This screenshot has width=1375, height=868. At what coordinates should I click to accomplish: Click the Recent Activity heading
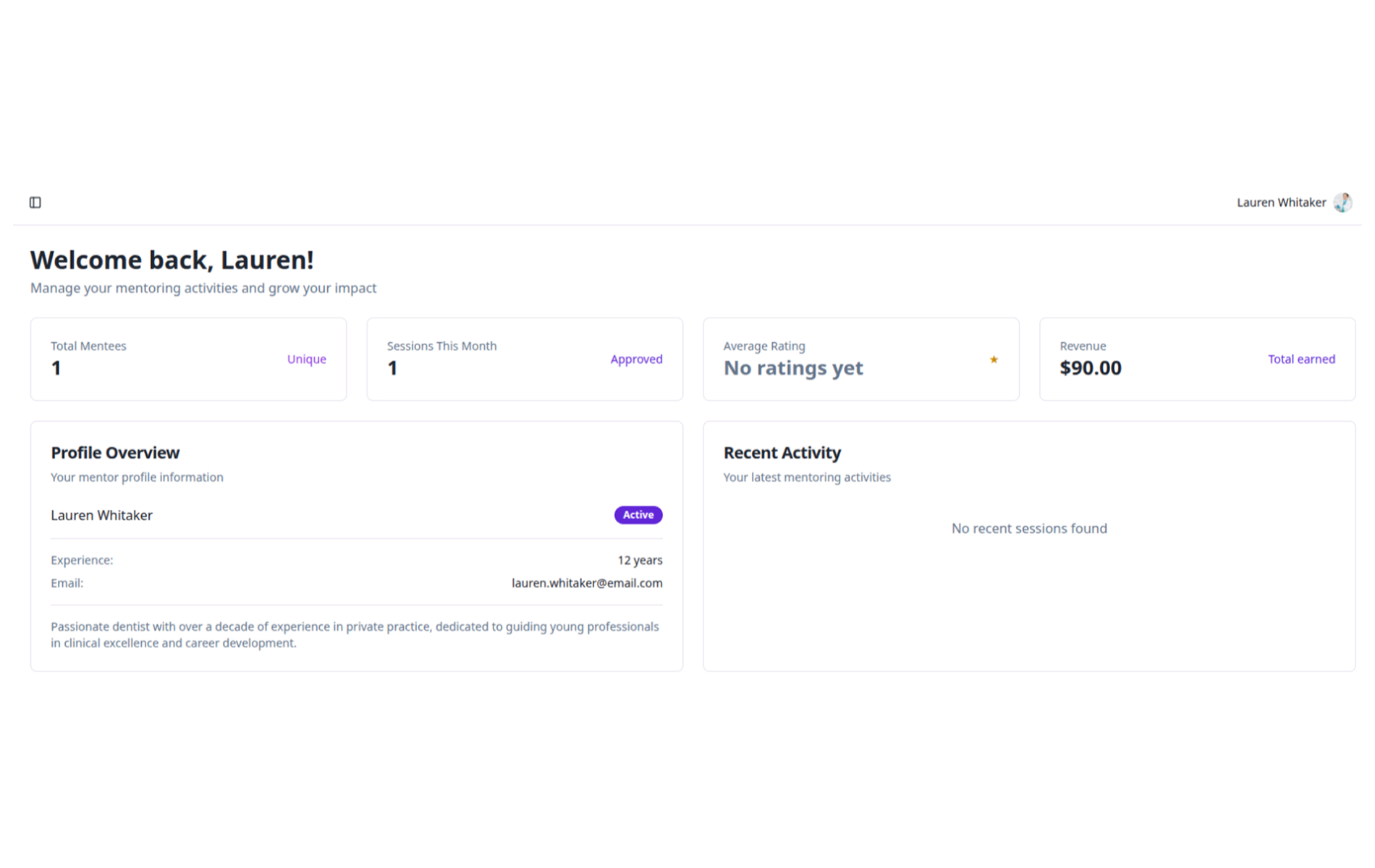coord(782,453)
